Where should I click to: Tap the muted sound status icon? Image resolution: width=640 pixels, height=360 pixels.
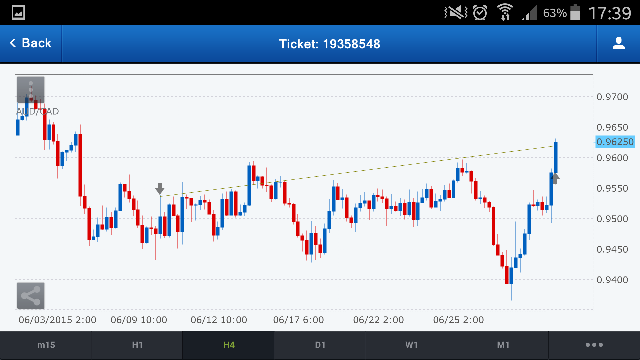tap(456, 13)
